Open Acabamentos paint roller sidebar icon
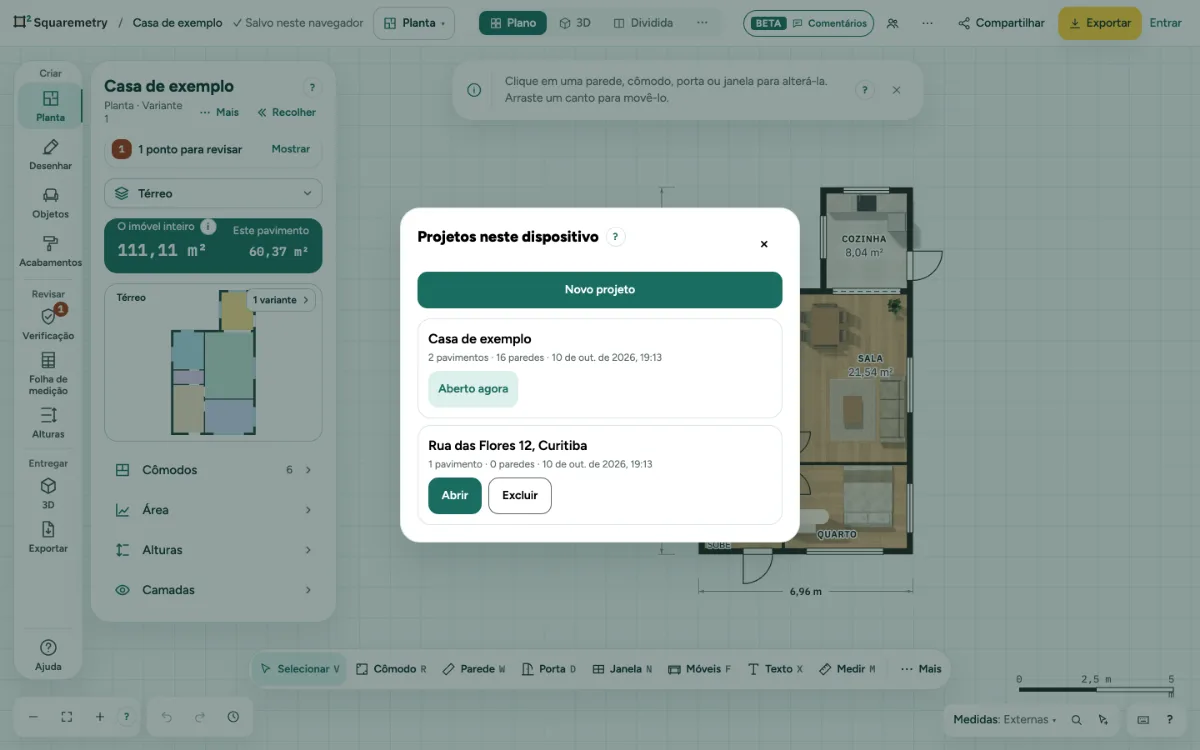This screenshot has height=750, width=1200. 50,251
